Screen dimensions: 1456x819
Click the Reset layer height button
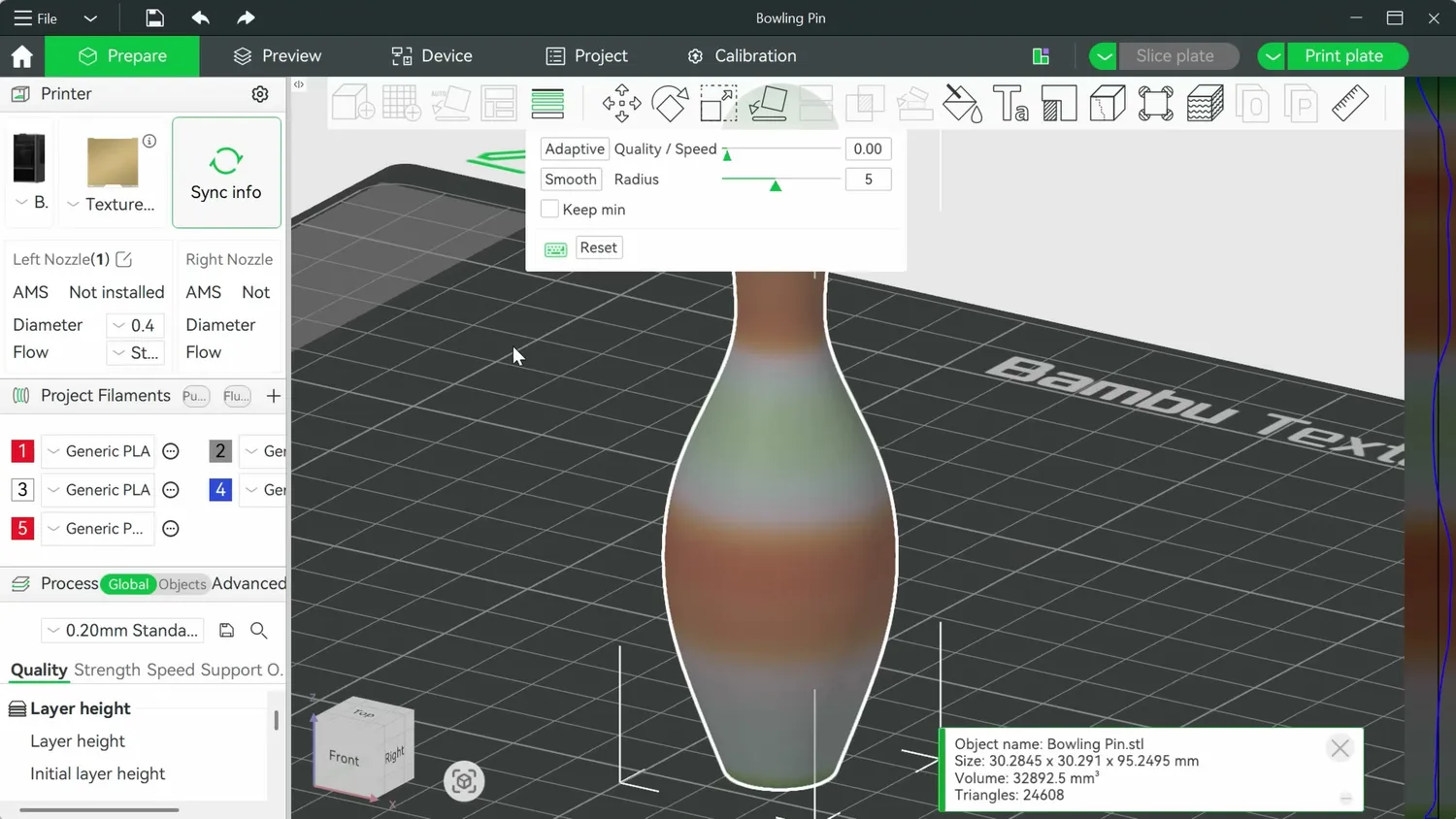point(599,247)
